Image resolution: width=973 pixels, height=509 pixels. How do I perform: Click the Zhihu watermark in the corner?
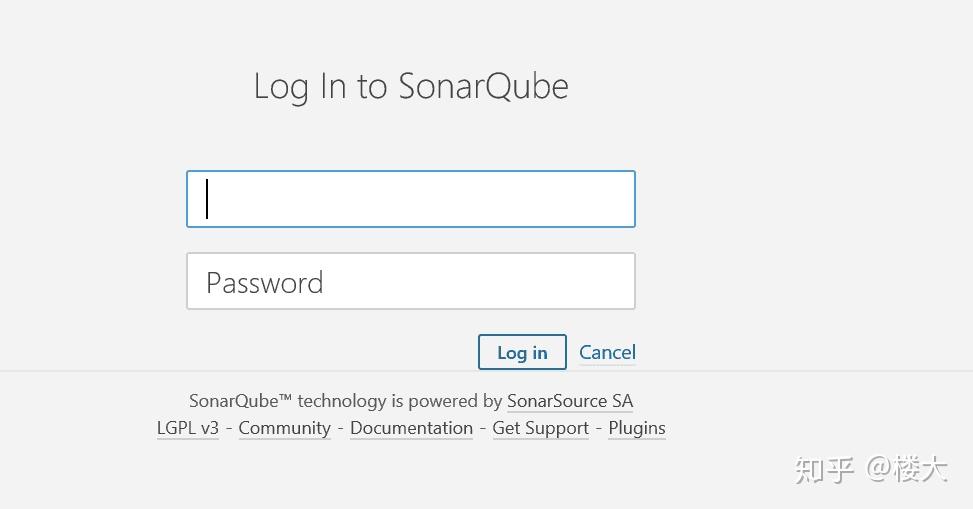(x=870, y=469)
